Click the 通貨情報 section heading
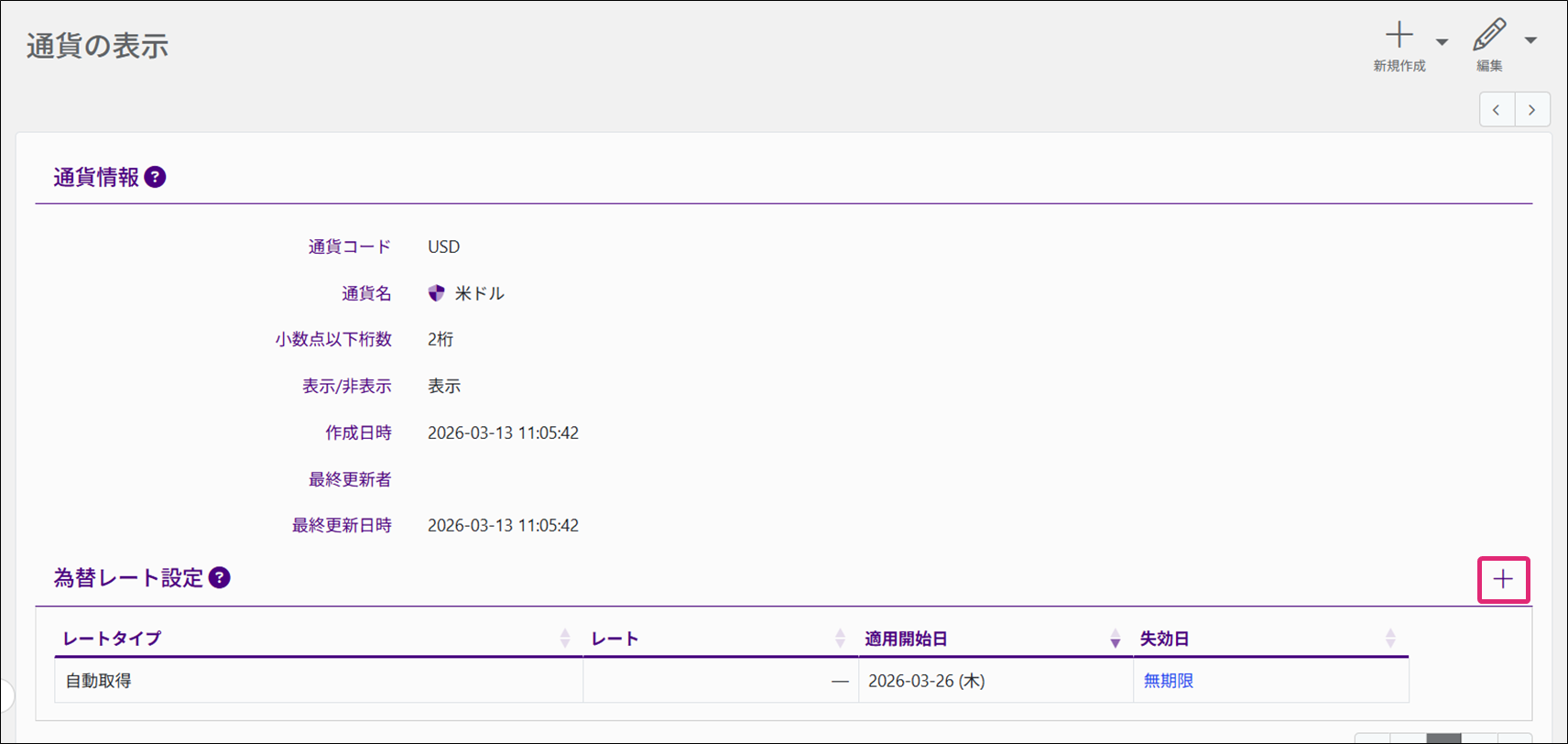1568x744 pixels. [x=96, y=177]
